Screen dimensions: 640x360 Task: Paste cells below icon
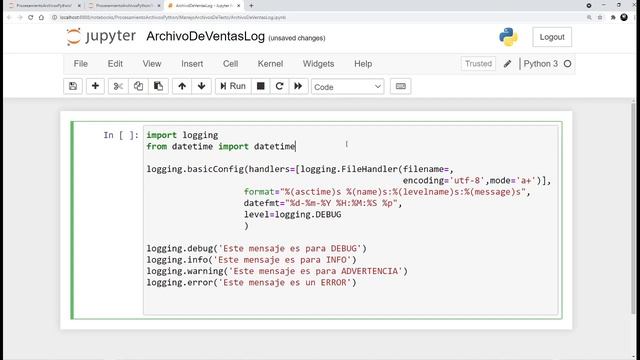click(158, 86)
